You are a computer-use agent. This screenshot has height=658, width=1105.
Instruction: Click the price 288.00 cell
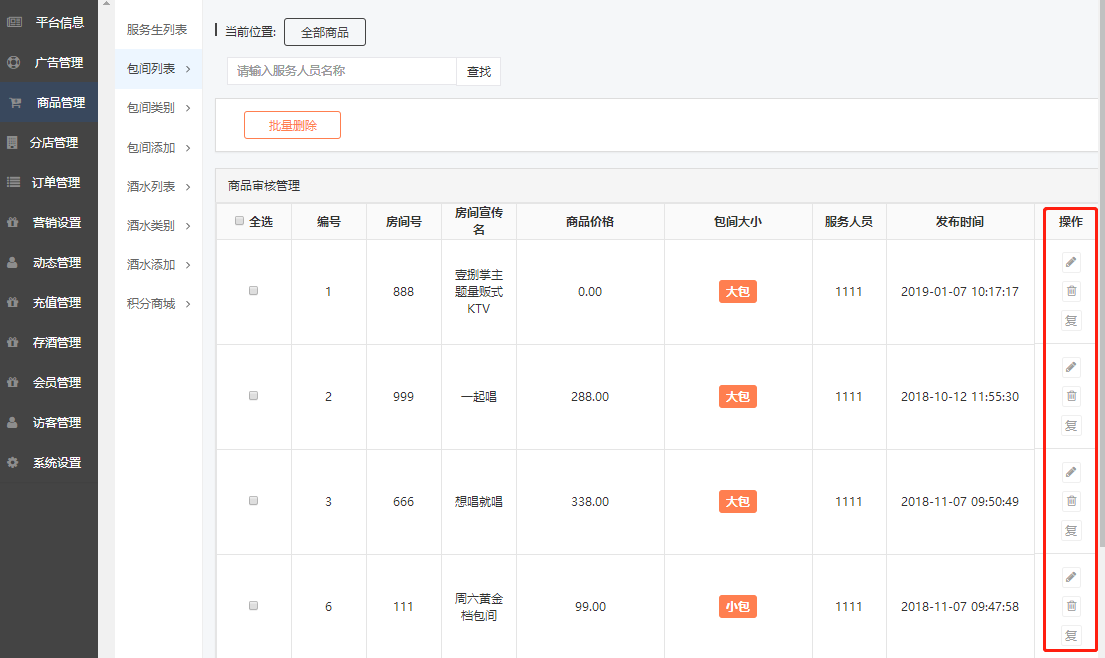point(590,397)
